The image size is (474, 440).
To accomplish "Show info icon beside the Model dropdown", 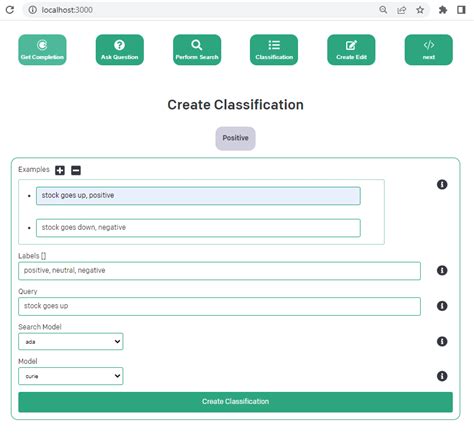I will [x=442, y=376].
